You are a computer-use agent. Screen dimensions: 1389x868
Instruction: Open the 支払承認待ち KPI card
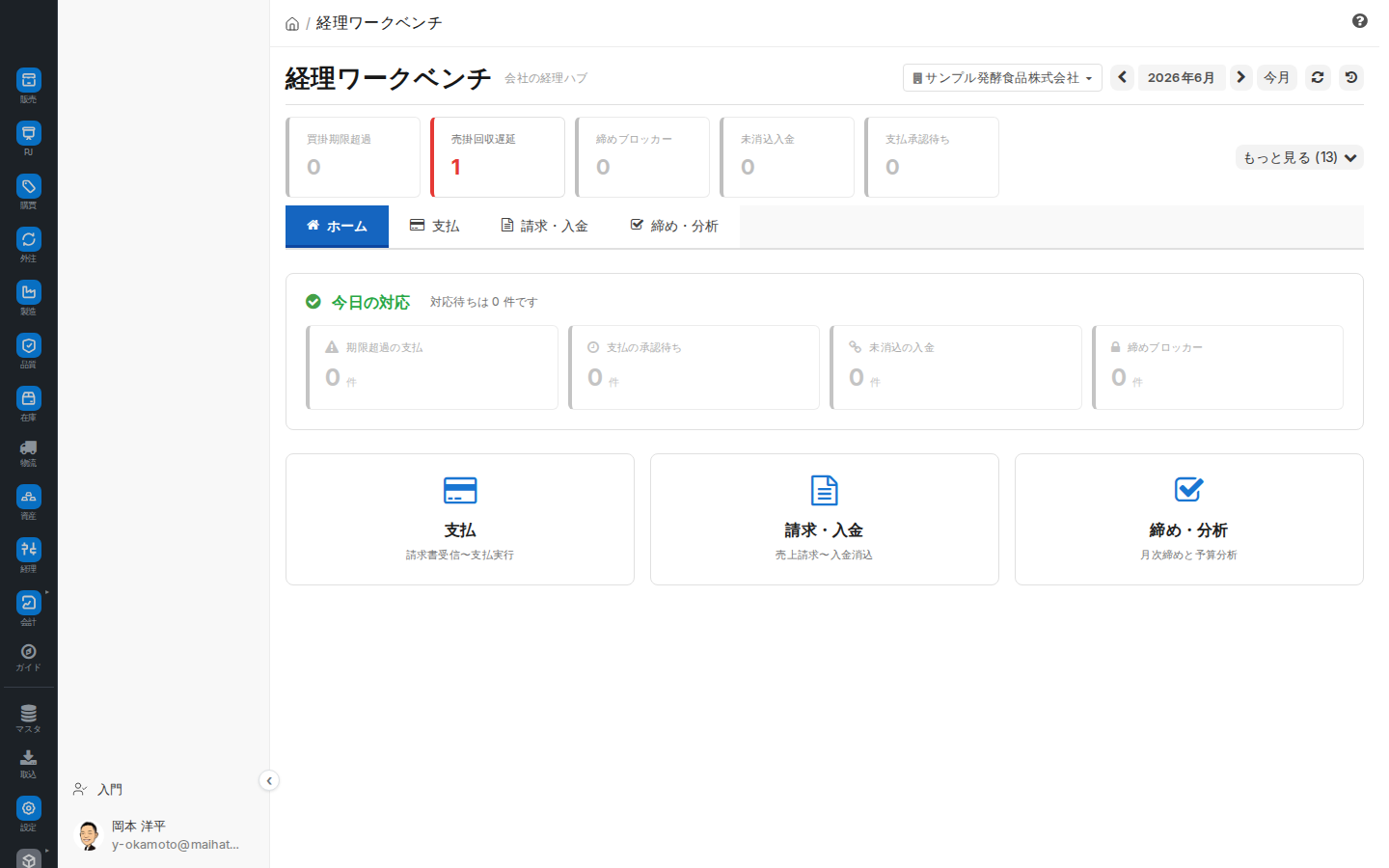pos(932,157)
